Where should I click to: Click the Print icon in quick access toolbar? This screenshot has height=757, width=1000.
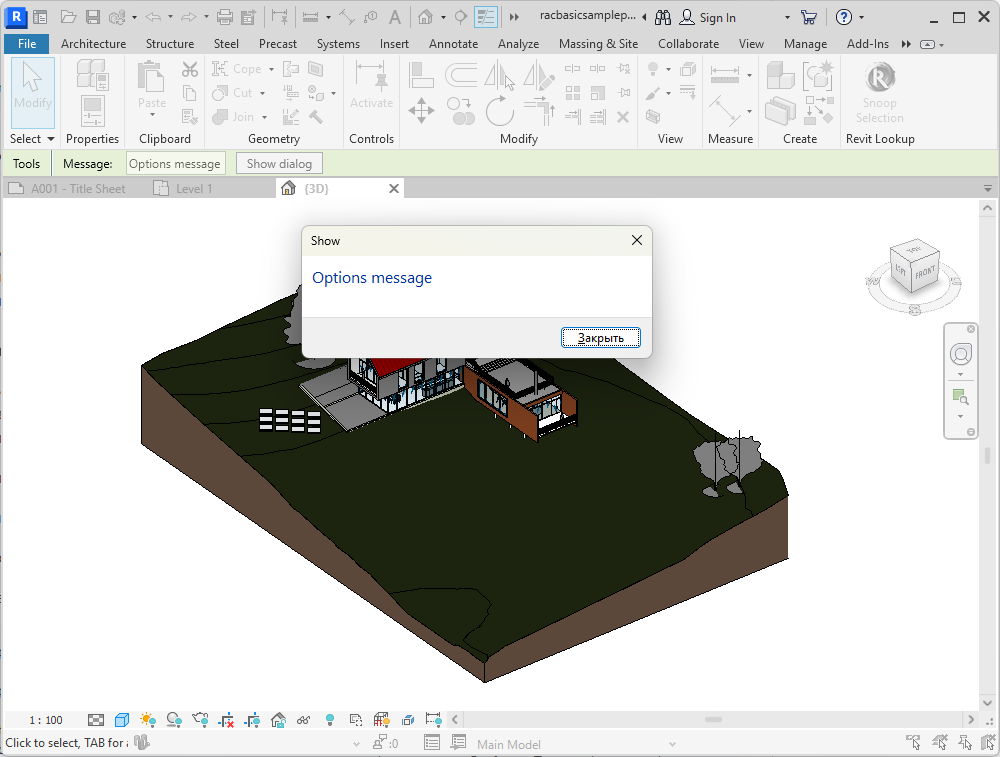[x=225, y=17]
